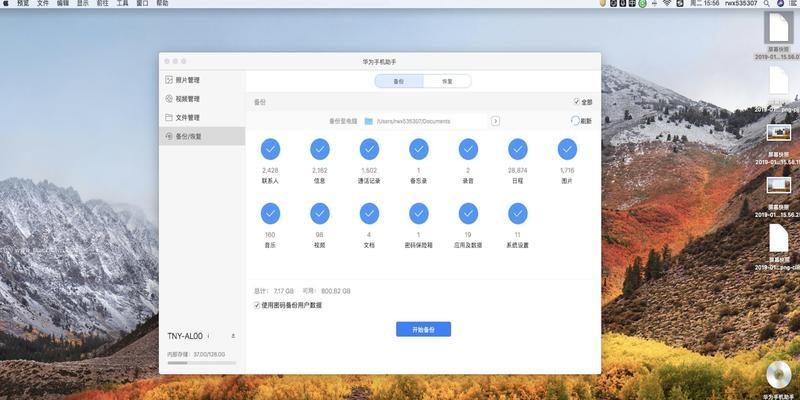Toggle 使用密码备份用户数据 checkbox
Viewport: 800px width, 400px height.
click(x=257, y=305)
